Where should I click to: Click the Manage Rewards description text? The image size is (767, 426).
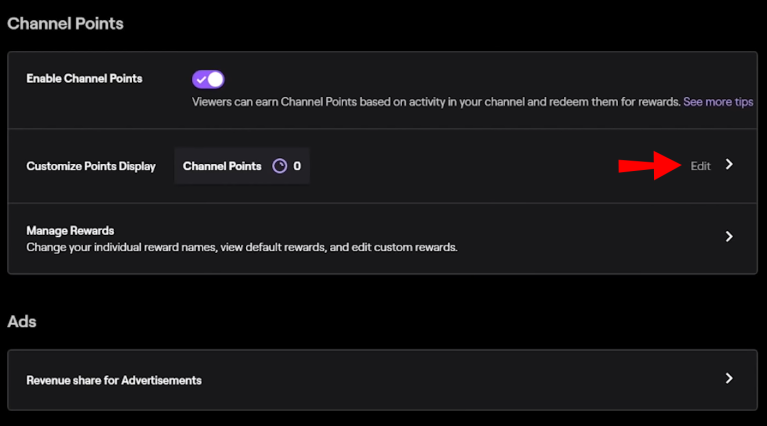242,247
